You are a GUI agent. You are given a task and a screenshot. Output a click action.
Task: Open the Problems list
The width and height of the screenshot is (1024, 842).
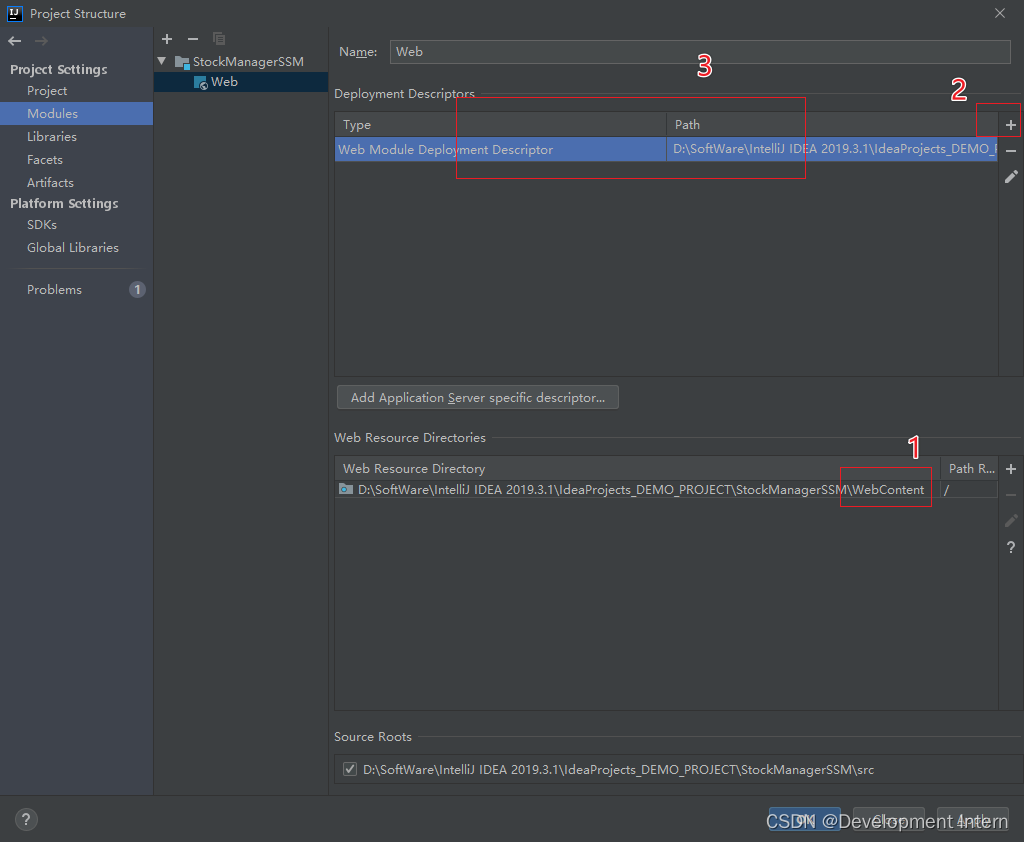(54, 289)
